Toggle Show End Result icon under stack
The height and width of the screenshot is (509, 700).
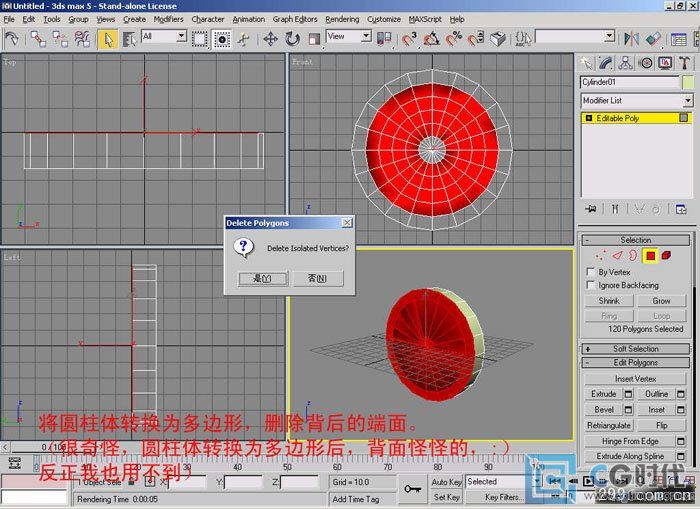pos(615,209)
